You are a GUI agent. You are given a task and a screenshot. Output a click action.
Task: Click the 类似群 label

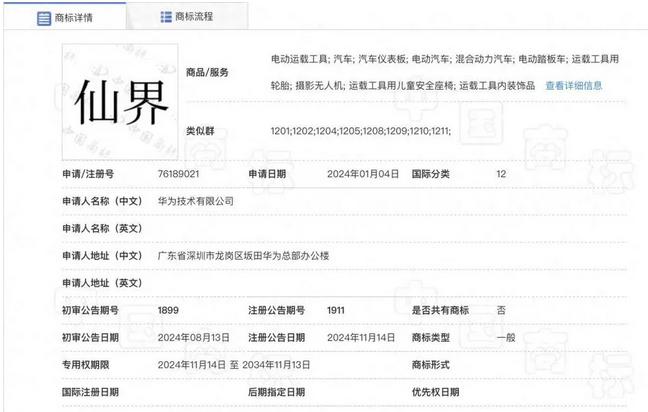200,131
